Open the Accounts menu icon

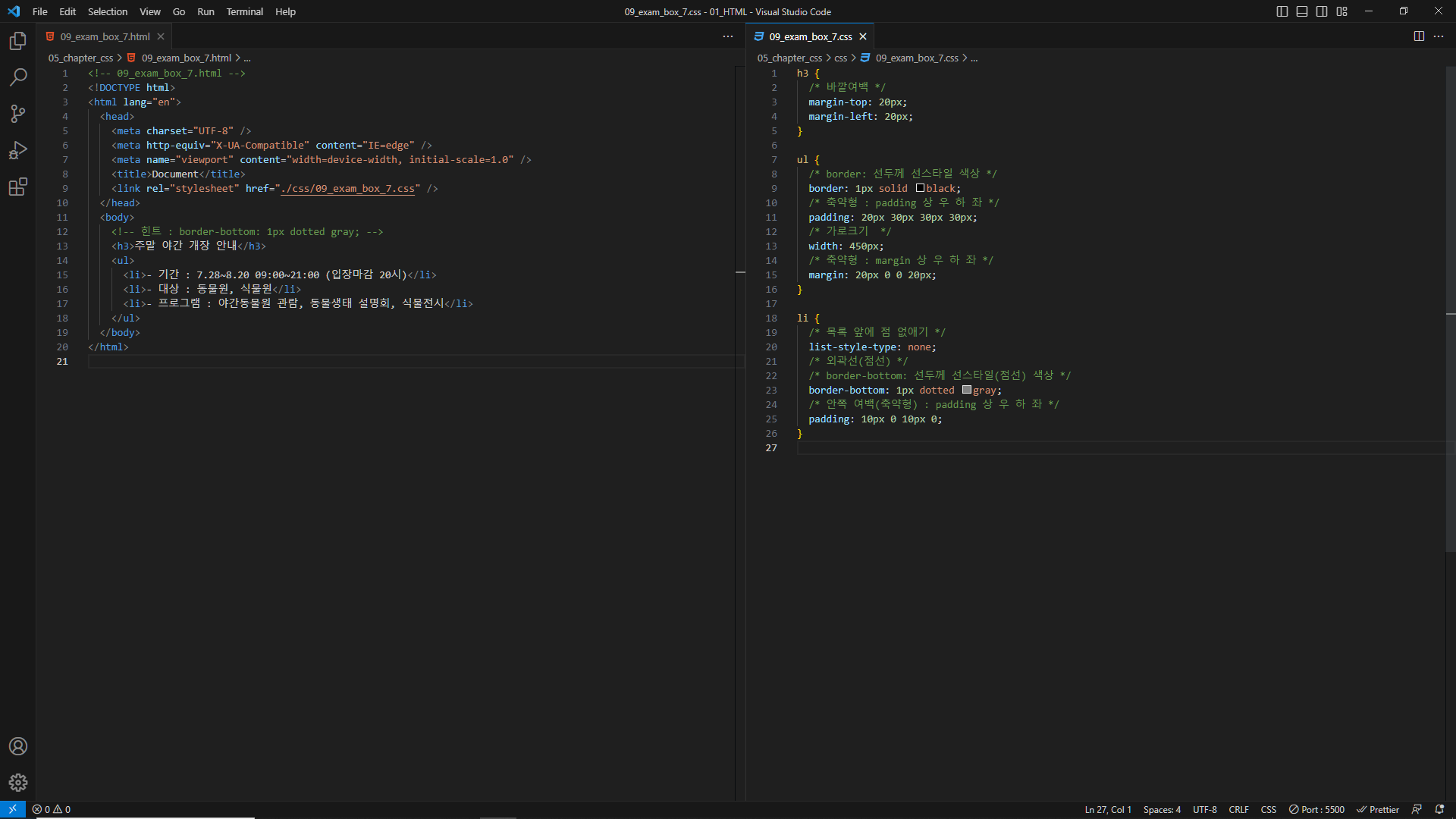tap(18, 746)
